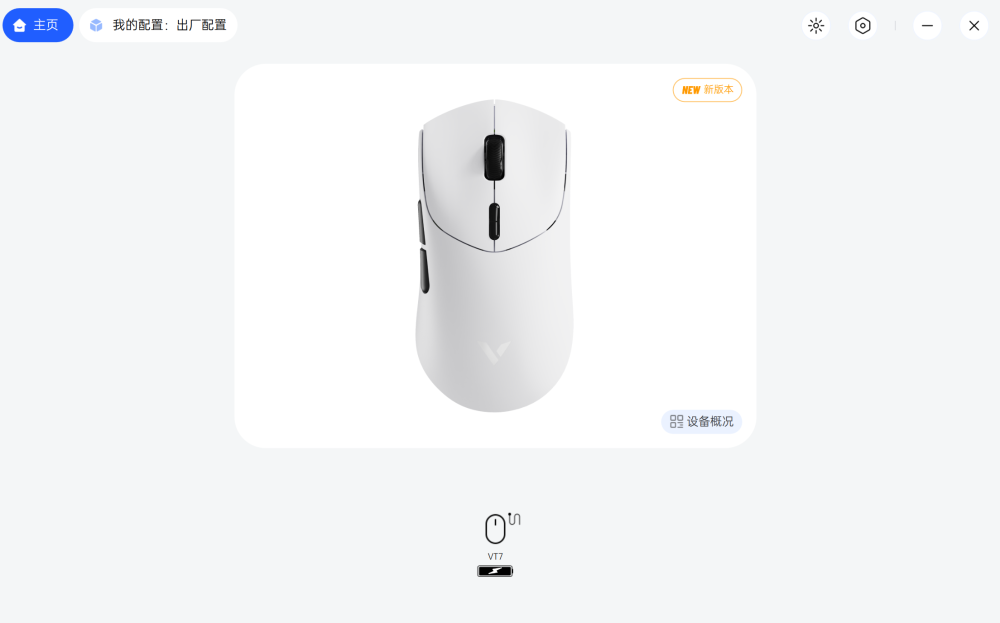Click the house icon in 主页 button
1000x623 pixels.
tap(19, 26)
